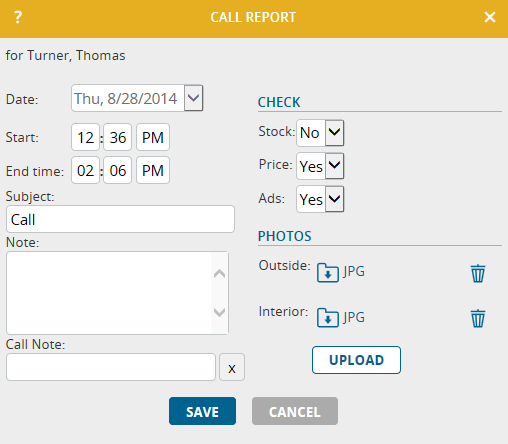
Task: Delete the Outside photo with trash icon
Action: click(x=478, y=273)
